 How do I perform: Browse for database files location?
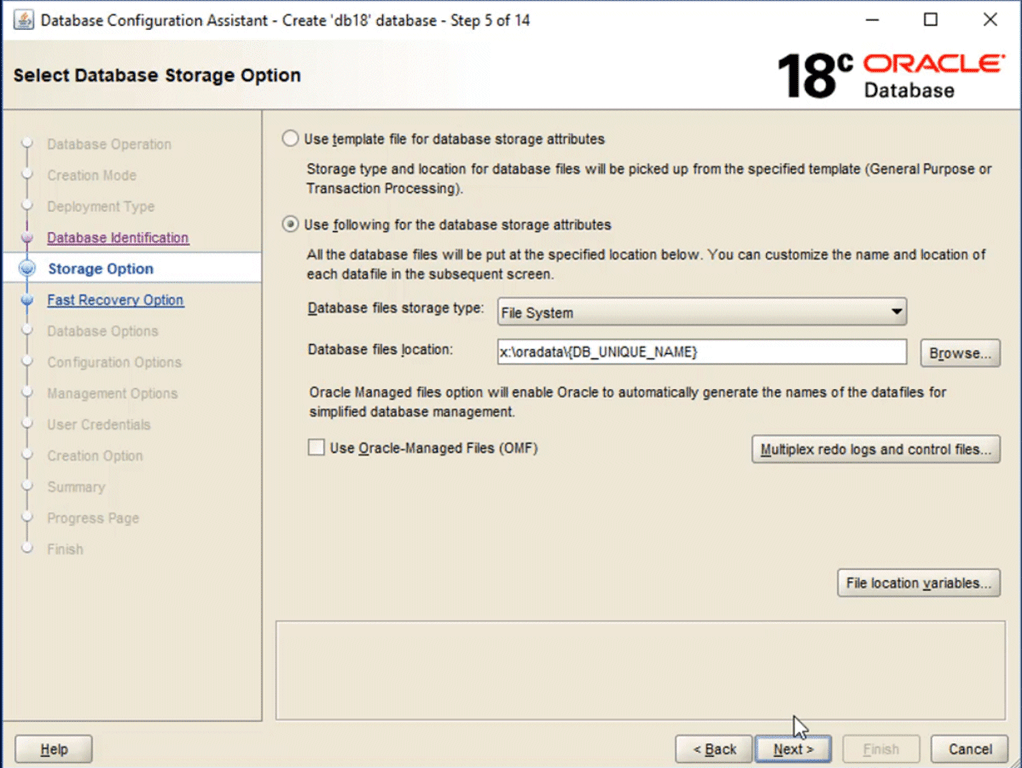[960, 353]
